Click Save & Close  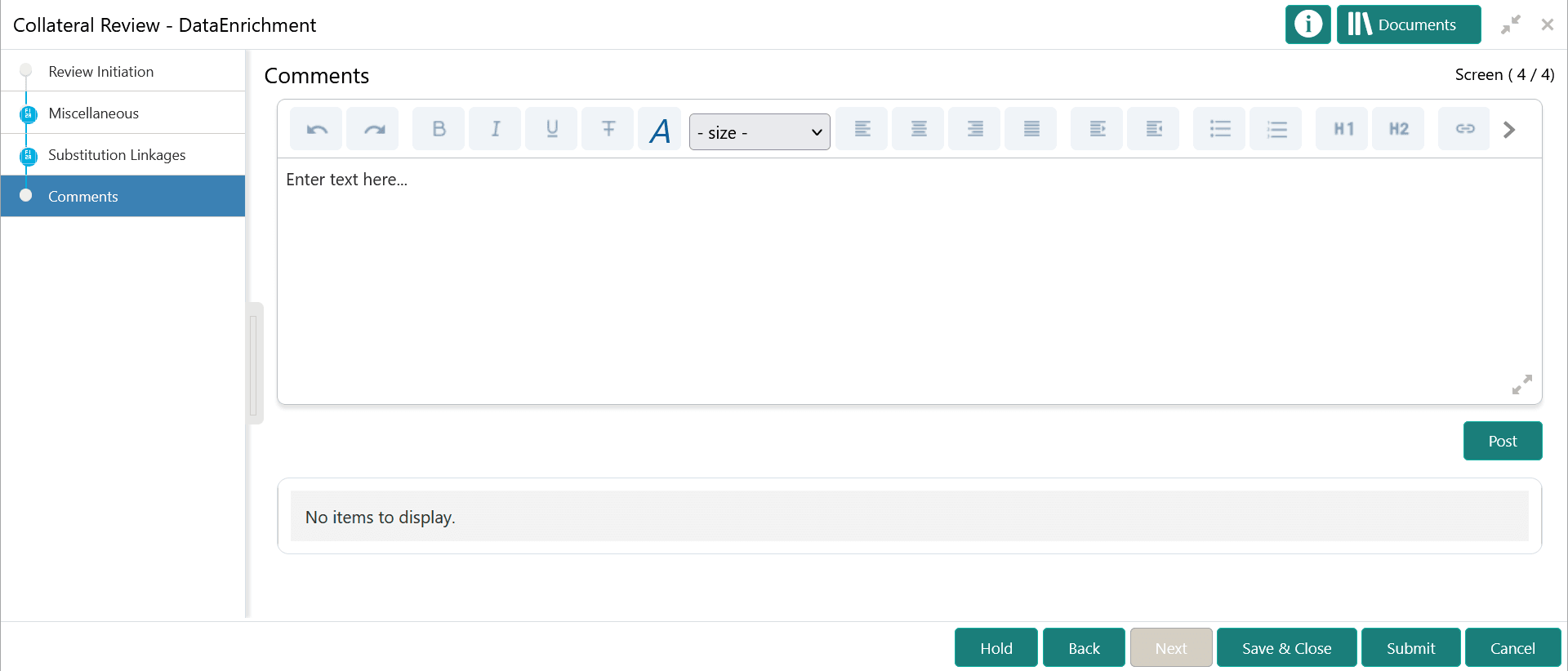(x=1286, y=648)
